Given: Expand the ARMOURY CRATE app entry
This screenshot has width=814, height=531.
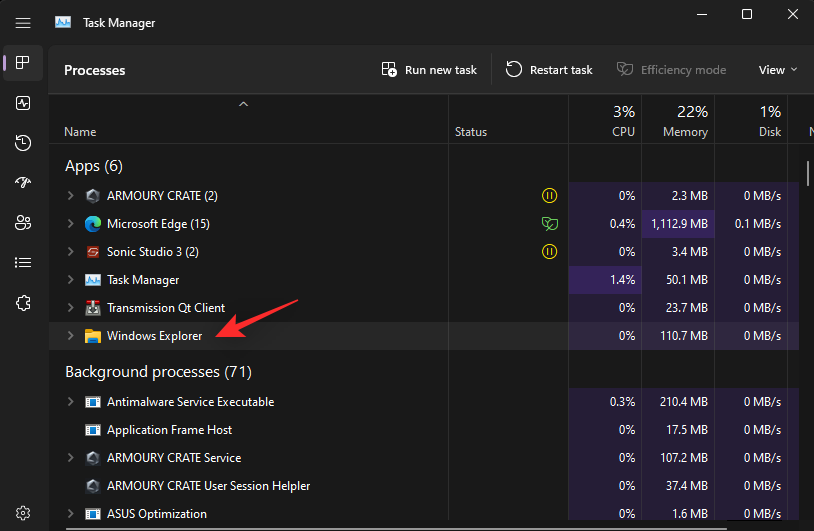Looking at the screenshot, I should [70, 196].
